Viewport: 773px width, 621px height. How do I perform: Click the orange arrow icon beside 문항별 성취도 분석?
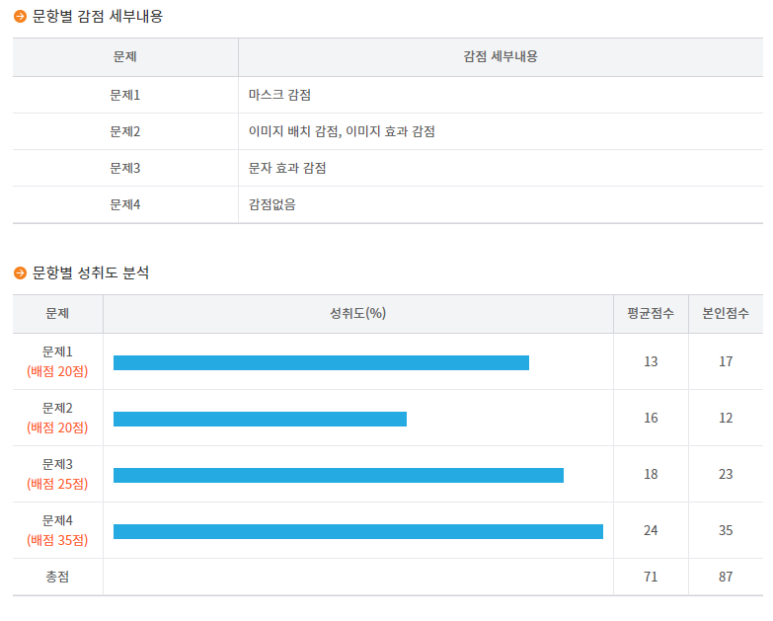[x=20, y=273]
